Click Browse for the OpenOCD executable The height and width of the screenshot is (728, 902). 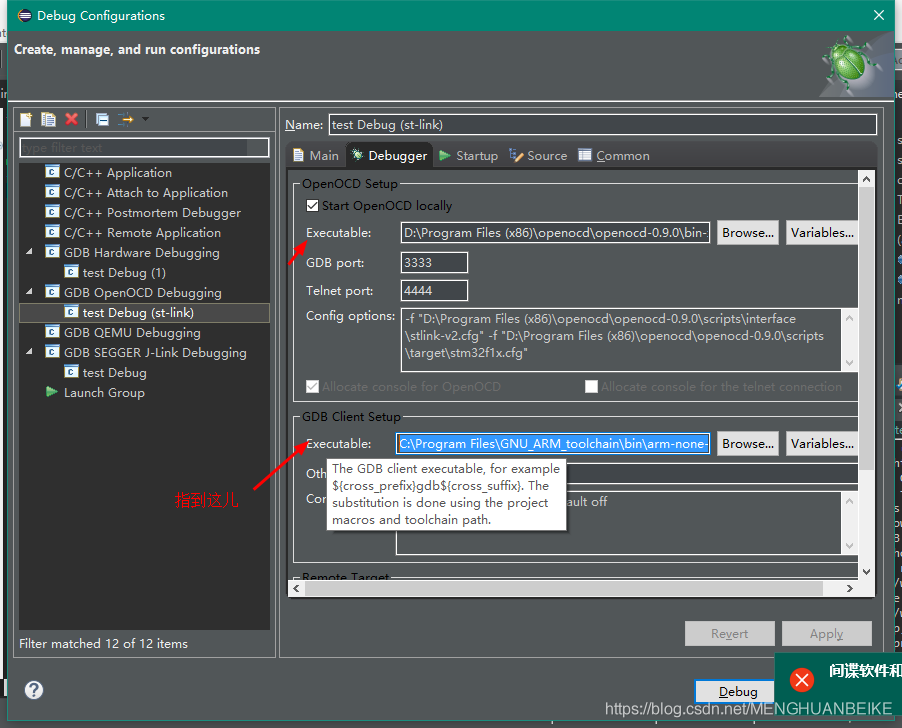(x=747, y=233)
